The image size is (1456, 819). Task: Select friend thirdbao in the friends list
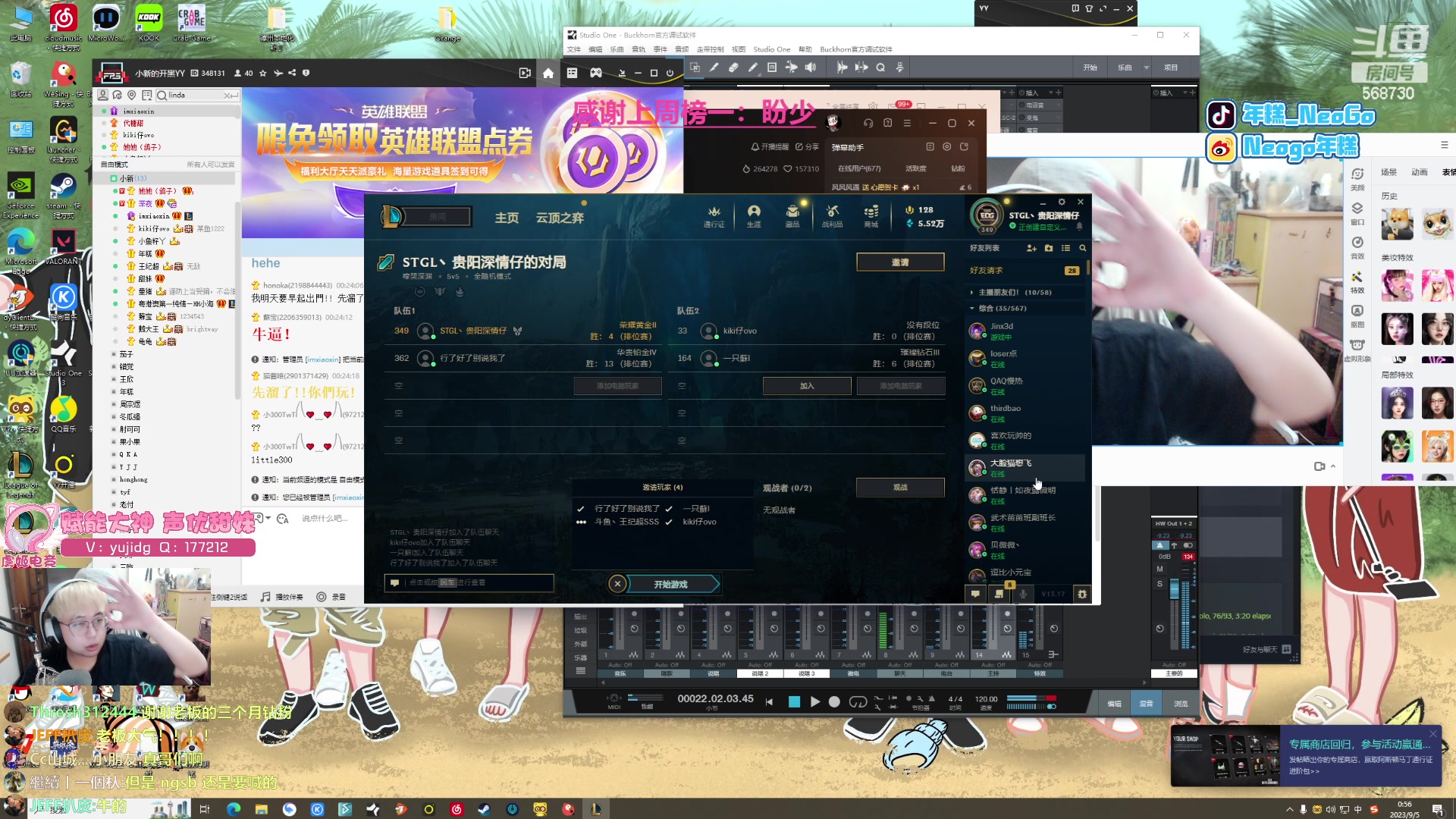point(1025,413)
